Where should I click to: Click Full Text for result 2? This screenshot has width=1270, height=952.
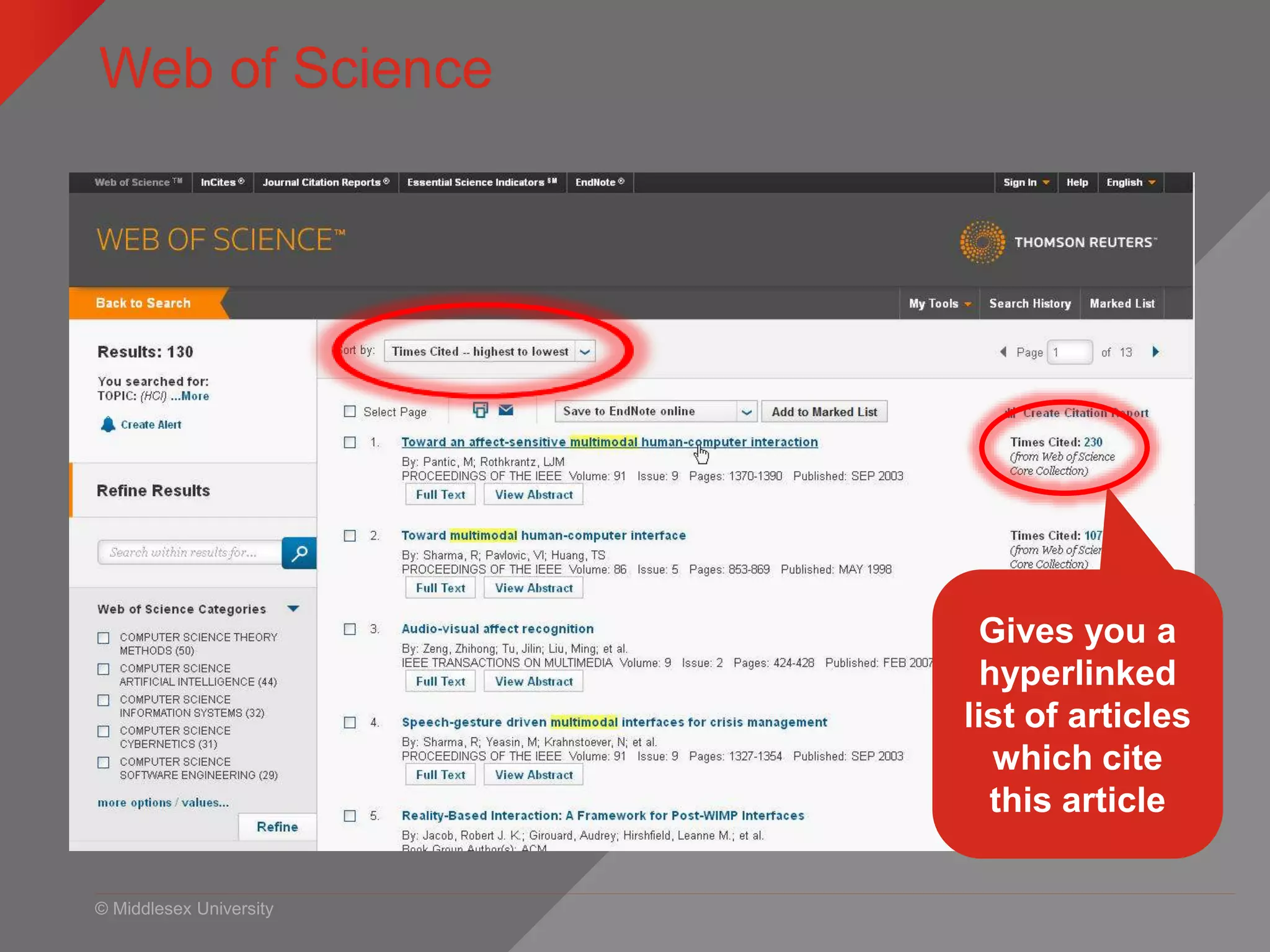pos(440,588)
